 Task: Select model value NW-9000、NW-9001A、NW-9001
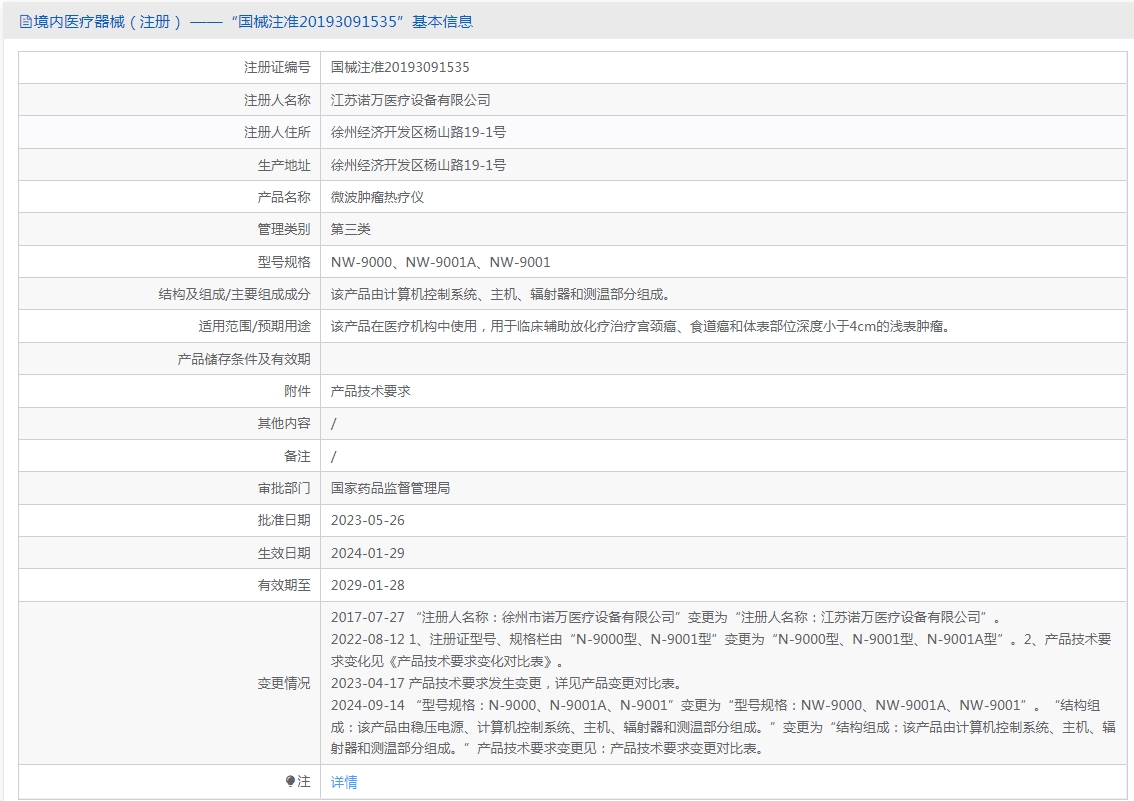pos(440,262)
